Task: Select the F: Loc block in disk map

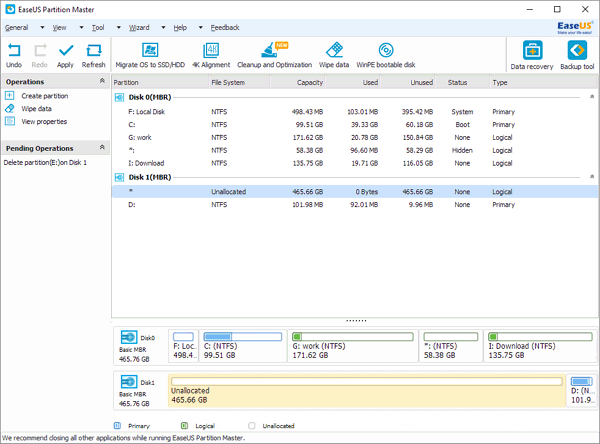Action: (x=184, y=346)
